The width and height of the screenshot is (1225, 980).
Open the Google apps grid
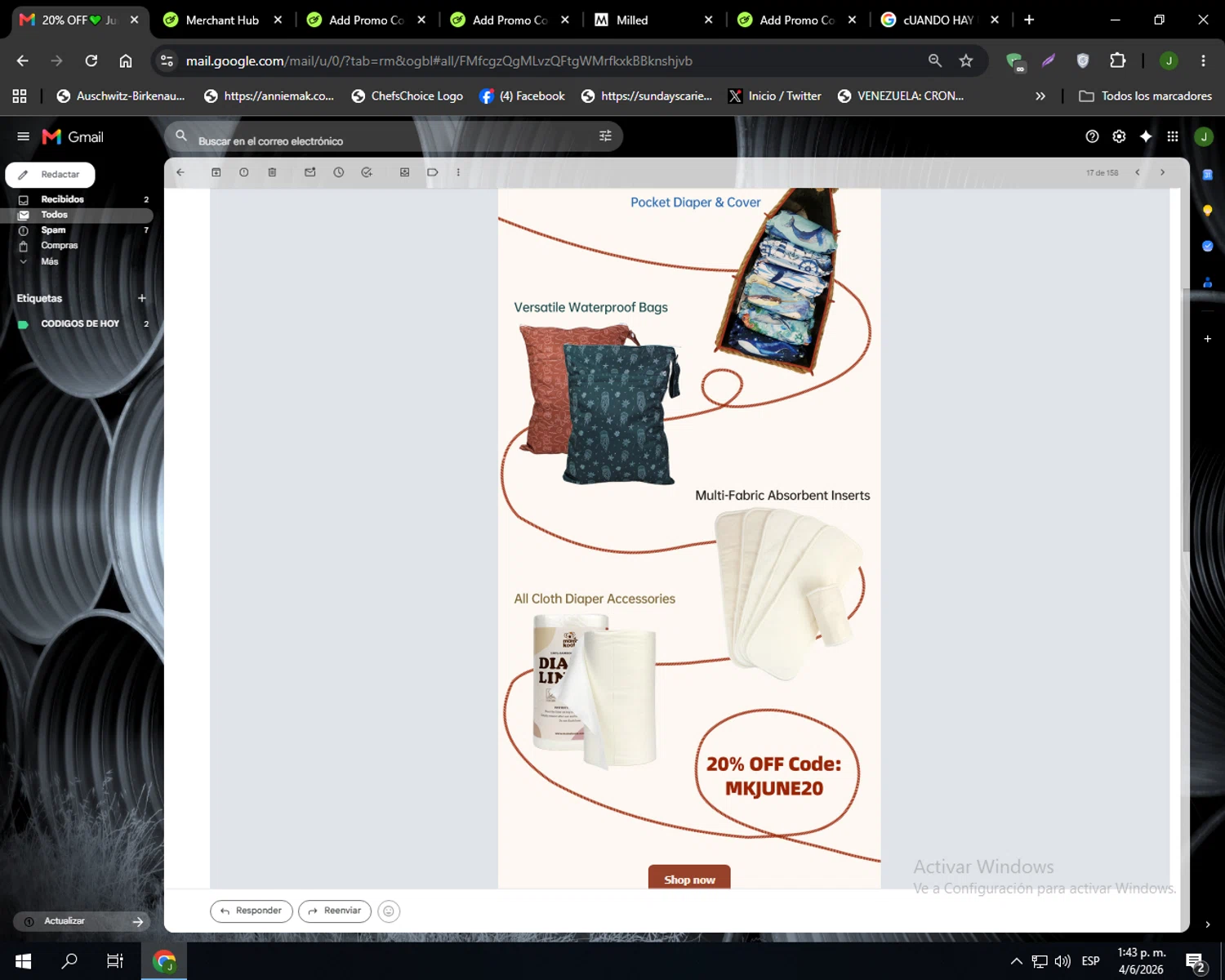point(1173,136)
